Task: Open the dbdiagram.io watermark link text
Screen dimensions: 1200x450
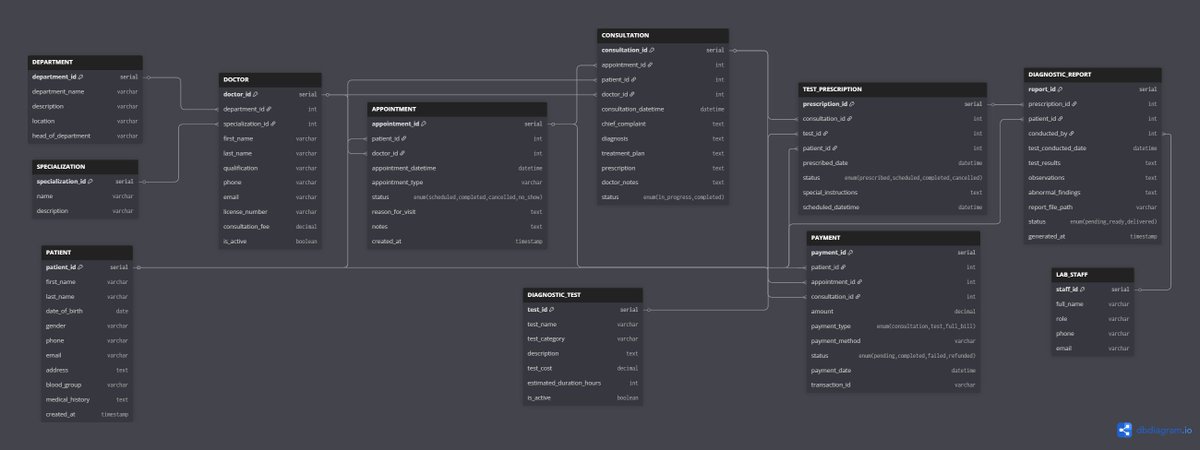Action: [x=1165, y=430]
